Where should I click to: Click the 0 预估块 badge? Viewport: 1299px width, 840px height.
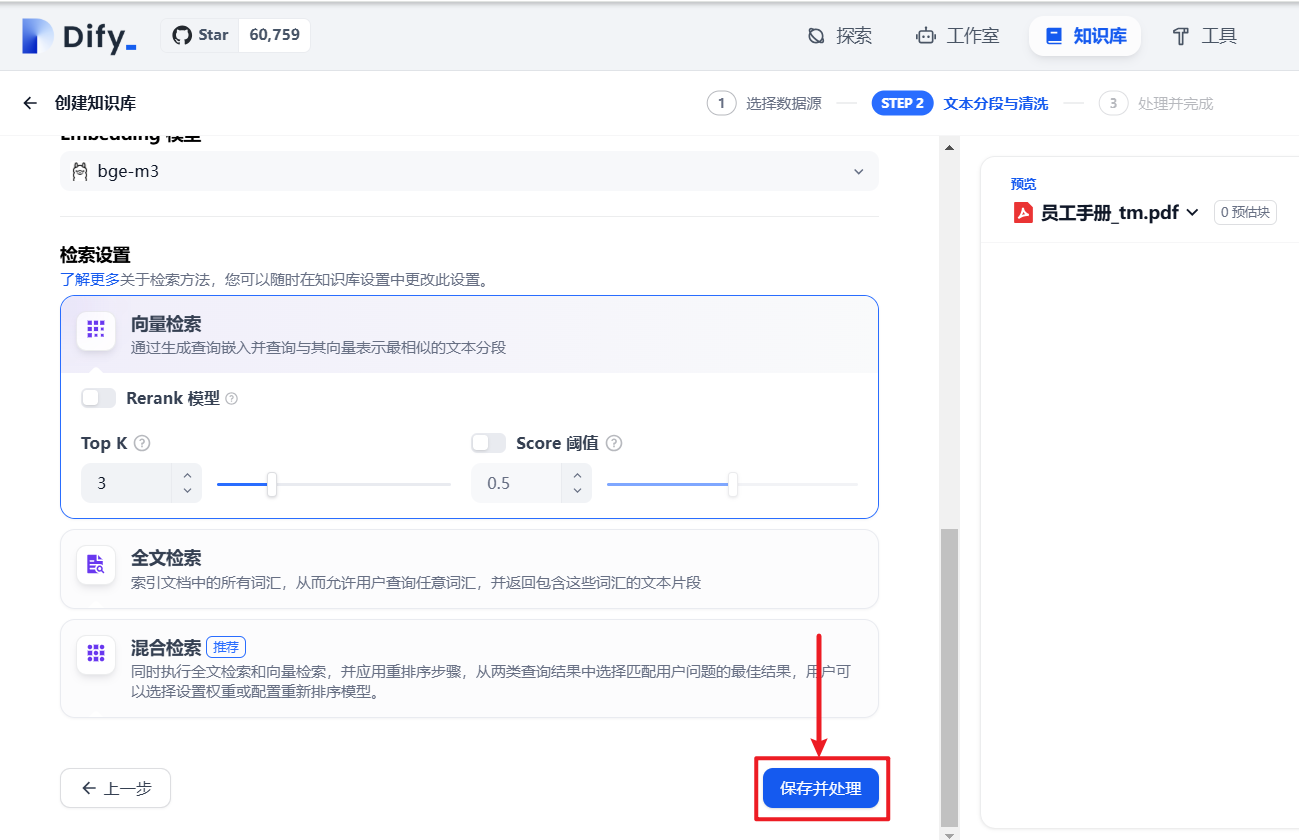(1245, 212)
